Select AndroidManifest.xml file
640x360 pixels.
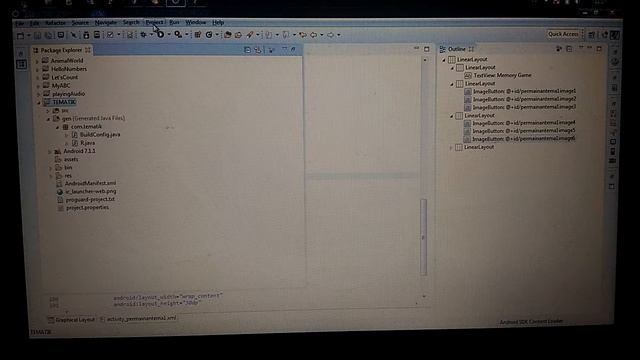coord(90,184)
